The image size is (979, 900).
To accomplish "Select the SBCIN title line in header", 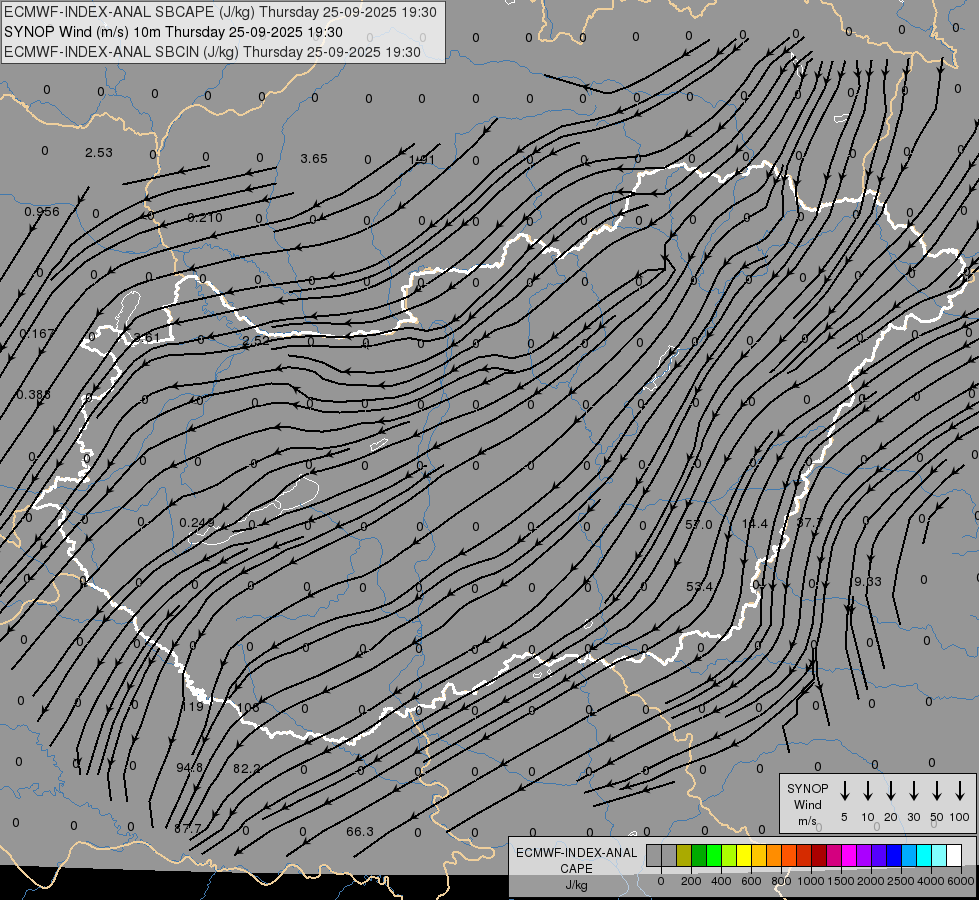I will click(212, 52).
